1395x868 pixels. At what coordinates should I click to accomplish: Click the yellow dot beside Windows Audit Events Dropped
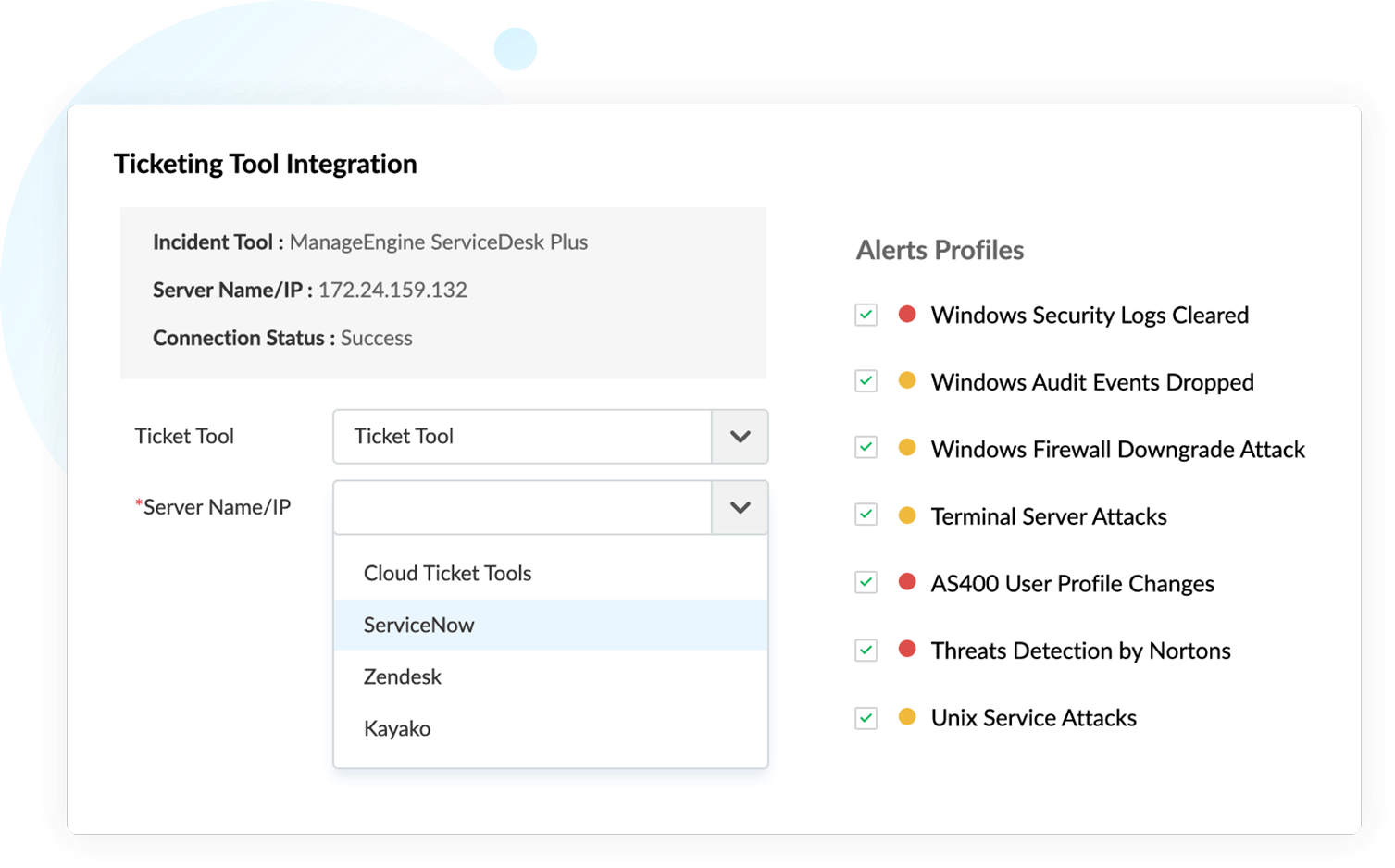point(907,381)
